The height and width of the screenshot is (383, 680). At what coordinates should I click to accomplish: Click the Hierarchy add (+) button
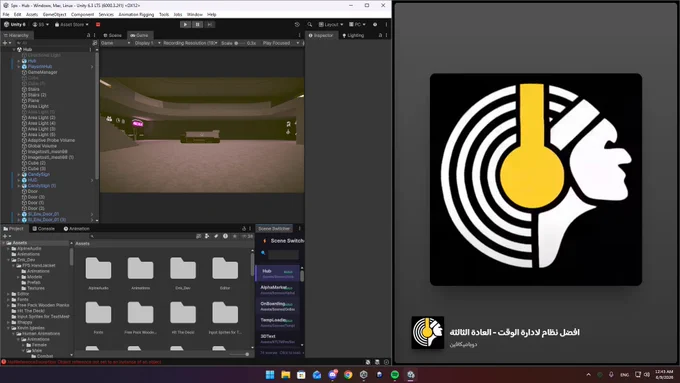(5, 43)
